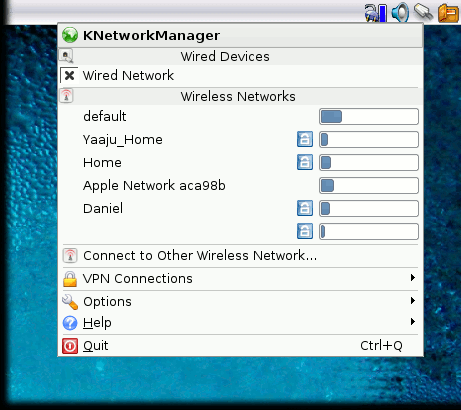
Task: Click the KNetworkManager green globe icon
Action: tap(70, 35)
